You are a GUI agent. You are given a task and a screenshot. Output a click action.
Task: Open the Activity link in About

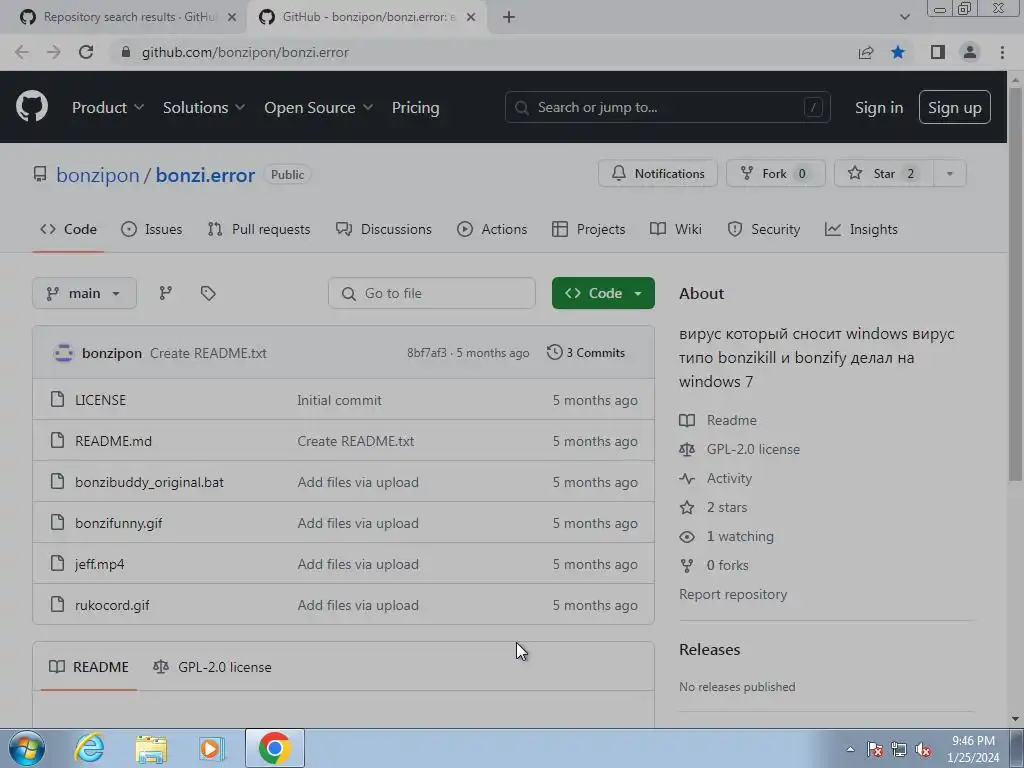tap(729, 478)
